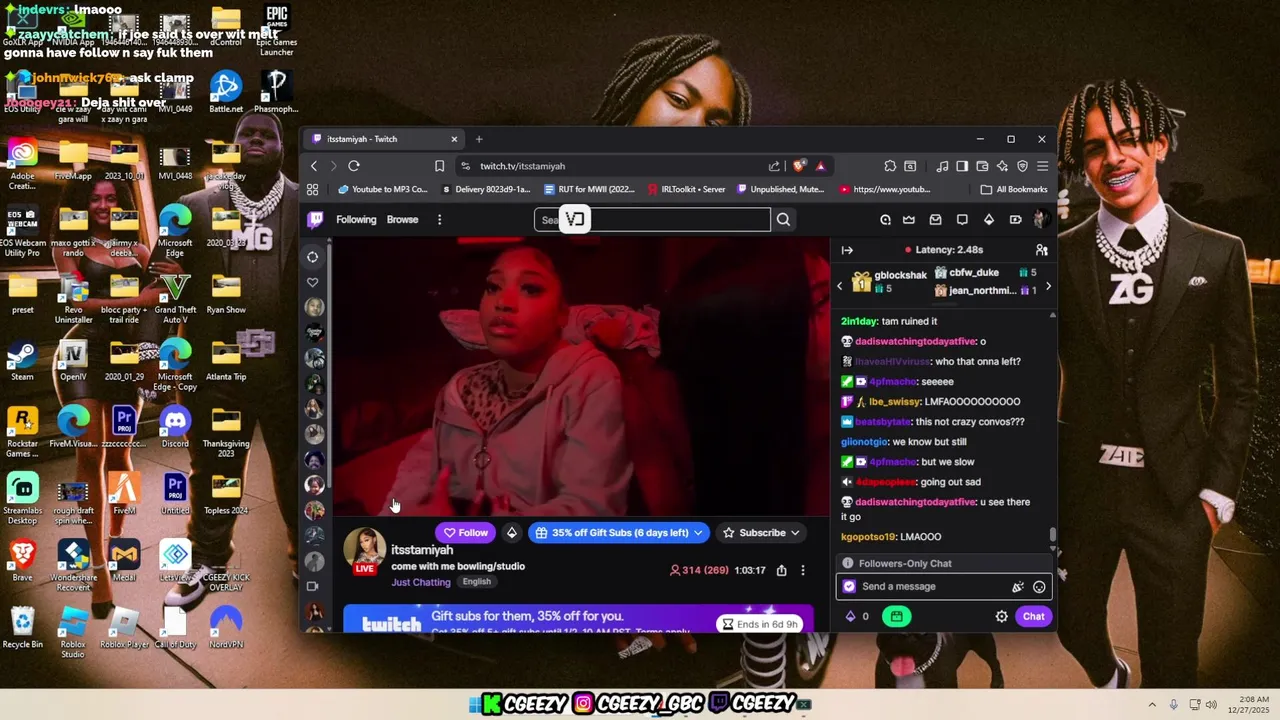Toggle favorites heart in left sidebar
Viewport: 1280px width, 720px height.
coord(313,282)
